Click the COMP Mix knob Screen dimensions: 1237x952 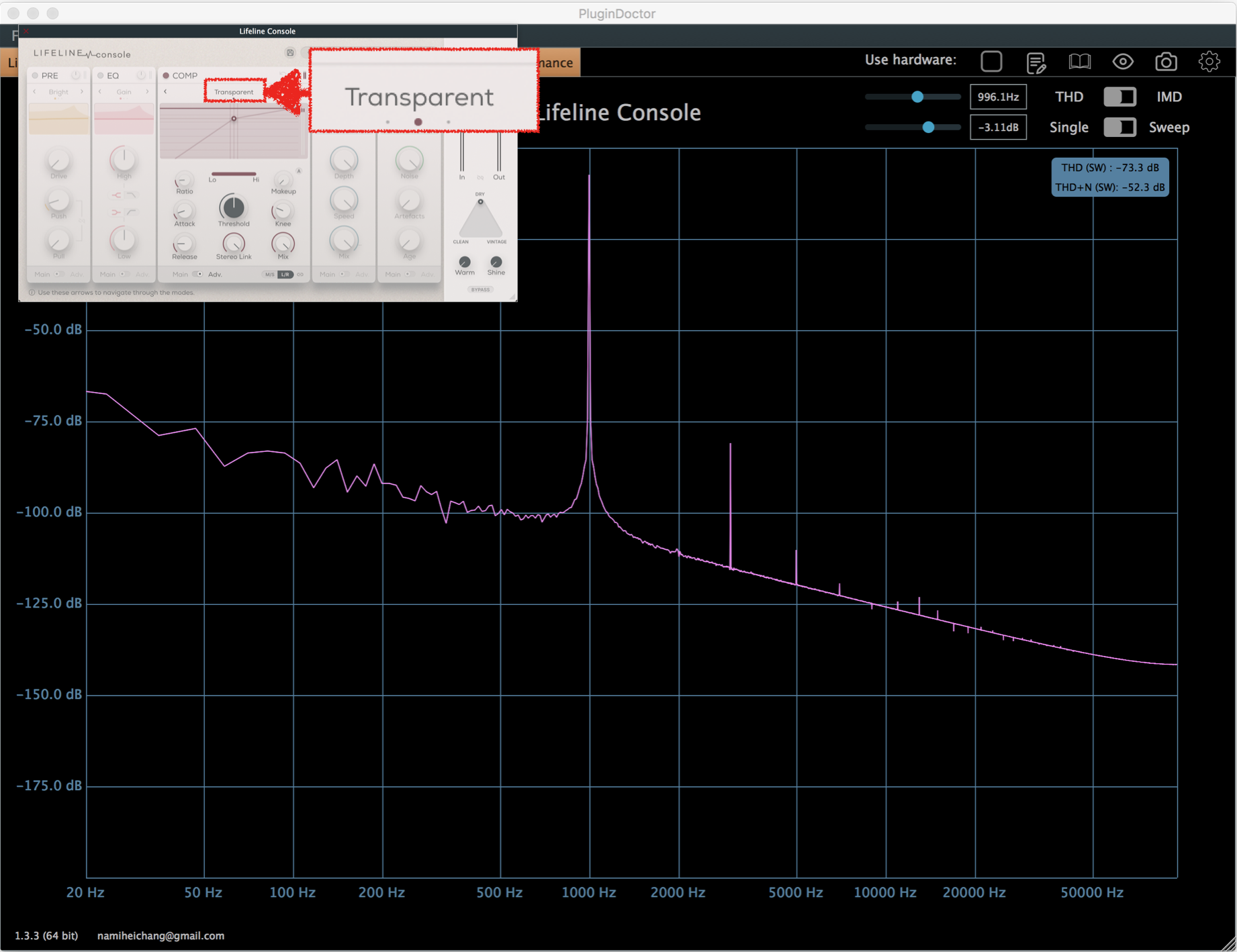tap(283, 243)
